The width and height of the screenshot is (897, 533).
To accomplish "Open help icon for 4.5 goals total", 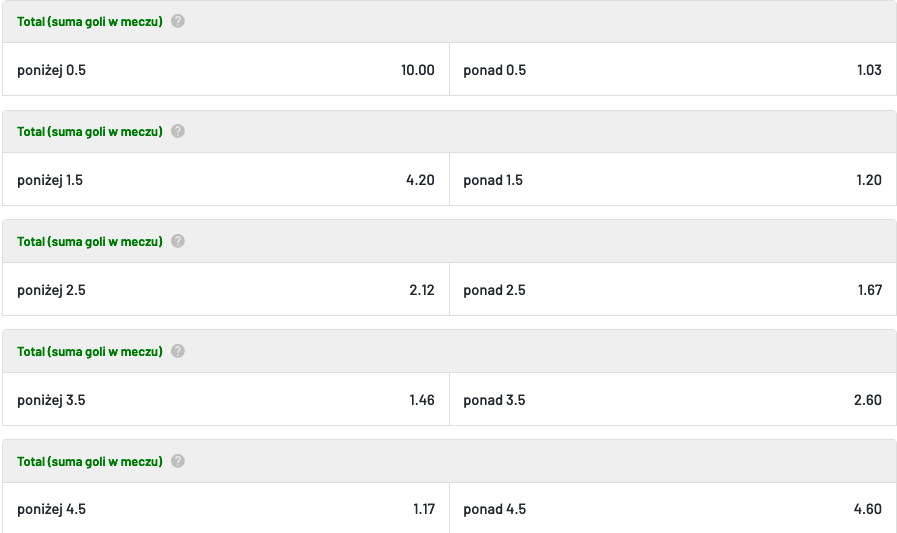I will tap(178, 461).
